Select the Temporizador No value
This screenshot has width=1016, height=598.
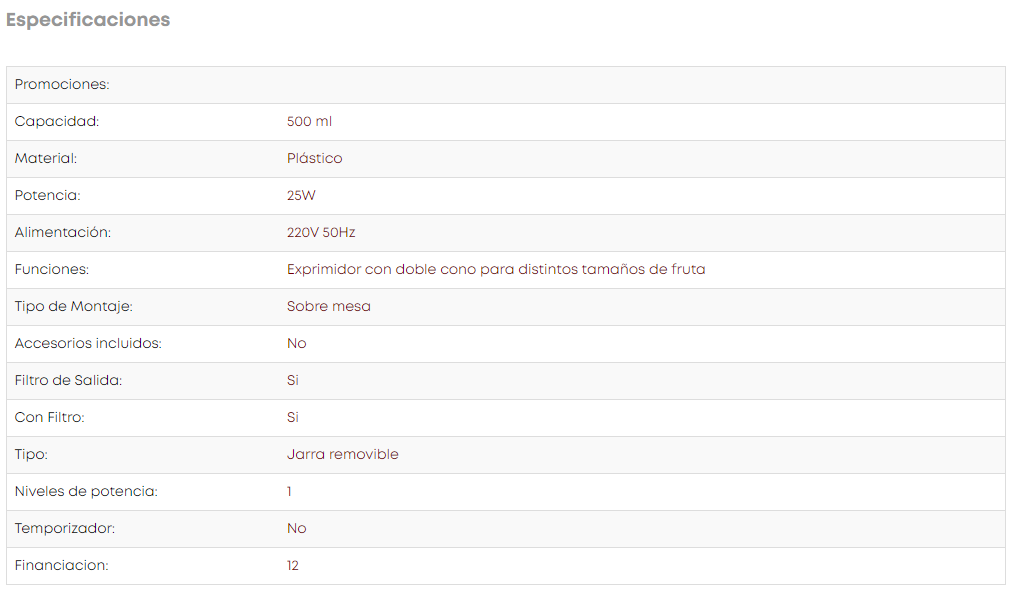297,528
